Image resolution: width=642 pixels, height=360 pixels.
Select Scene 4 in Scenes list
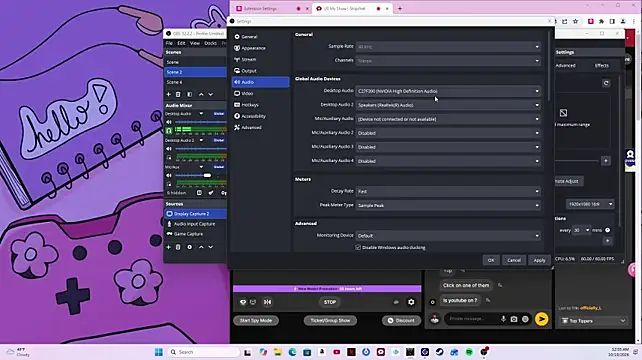[x=195, y=82]
